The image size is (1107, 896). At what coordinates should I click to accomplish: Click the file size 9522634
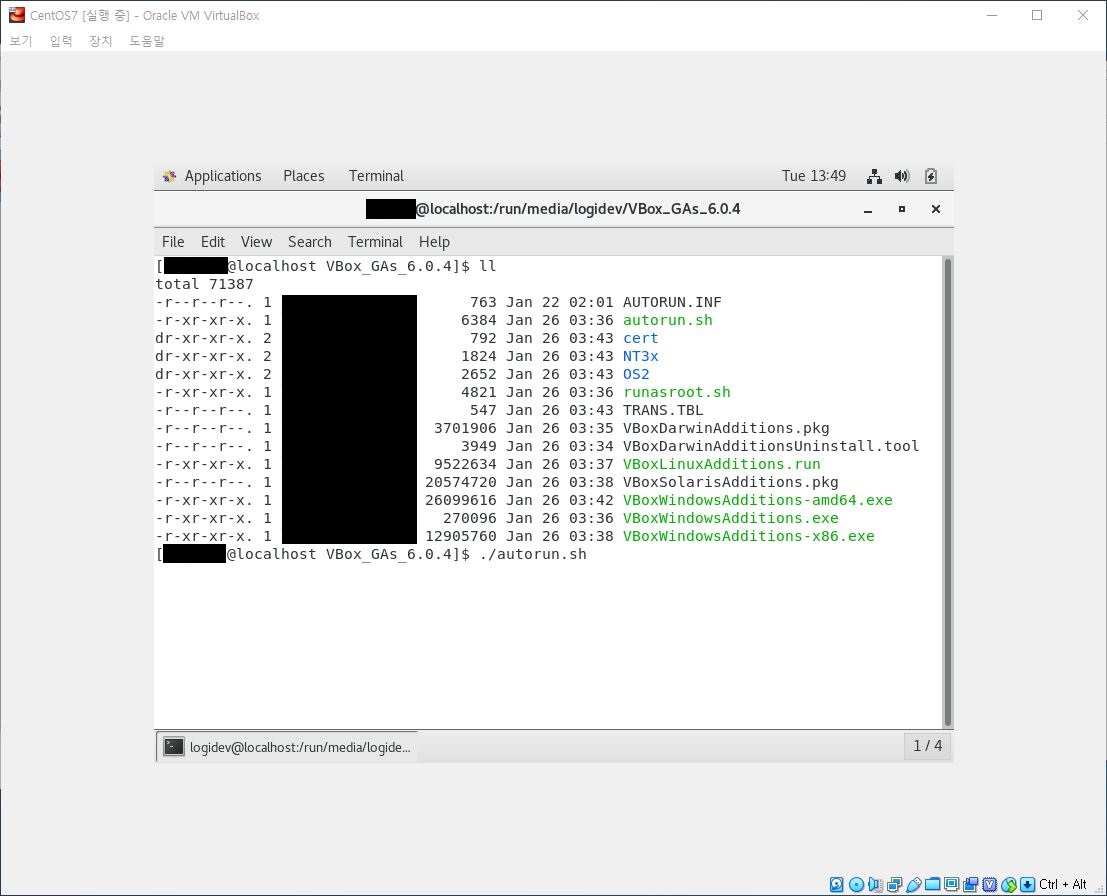click(465, 464)
